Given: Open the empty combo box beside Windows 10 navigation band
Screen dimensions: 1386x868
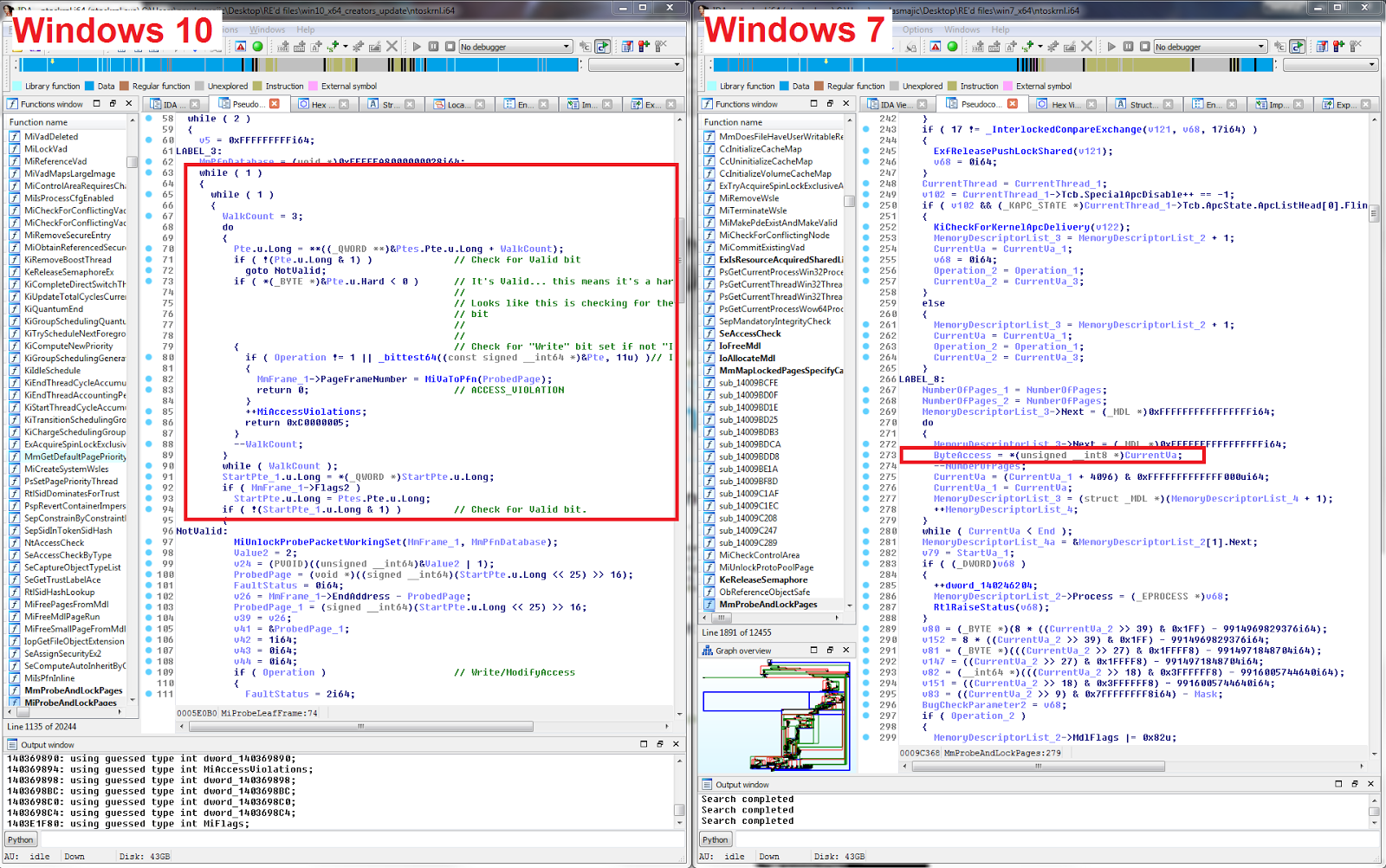Looking at the screenshot, I should (x=636, y=65).
